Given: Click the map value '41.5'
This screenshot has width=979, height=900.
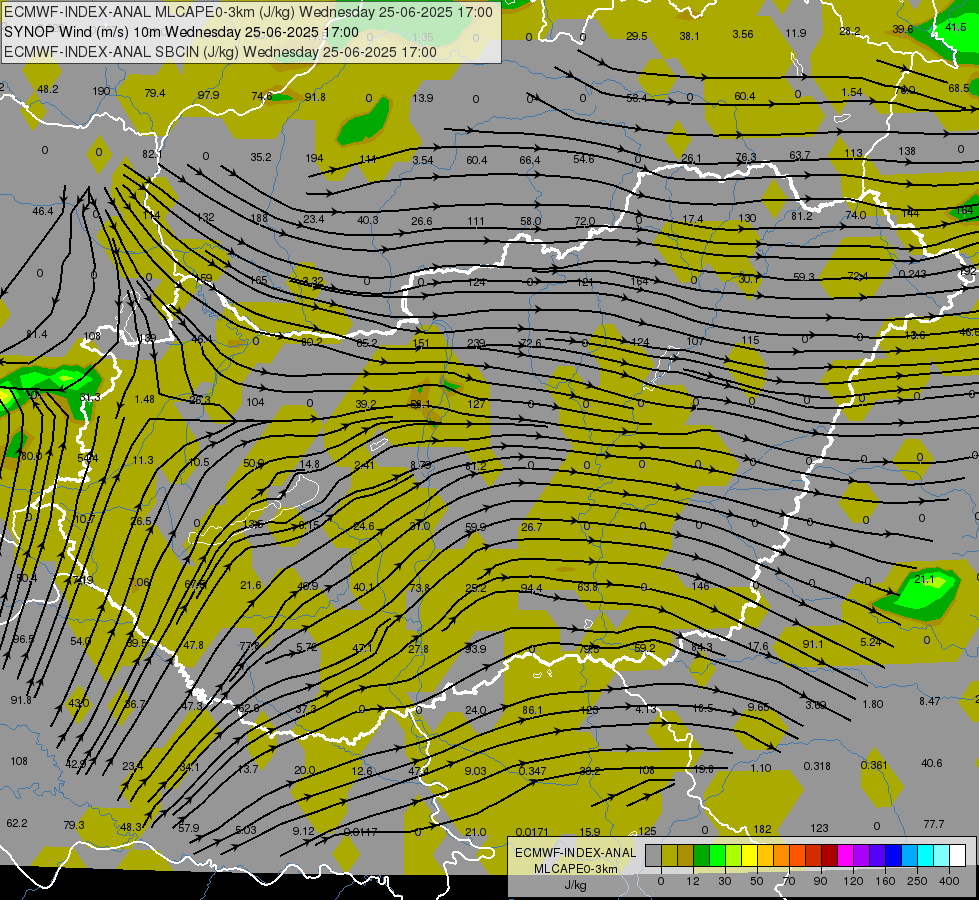Looking at the screenshot, I should click(x=956, y=27).
